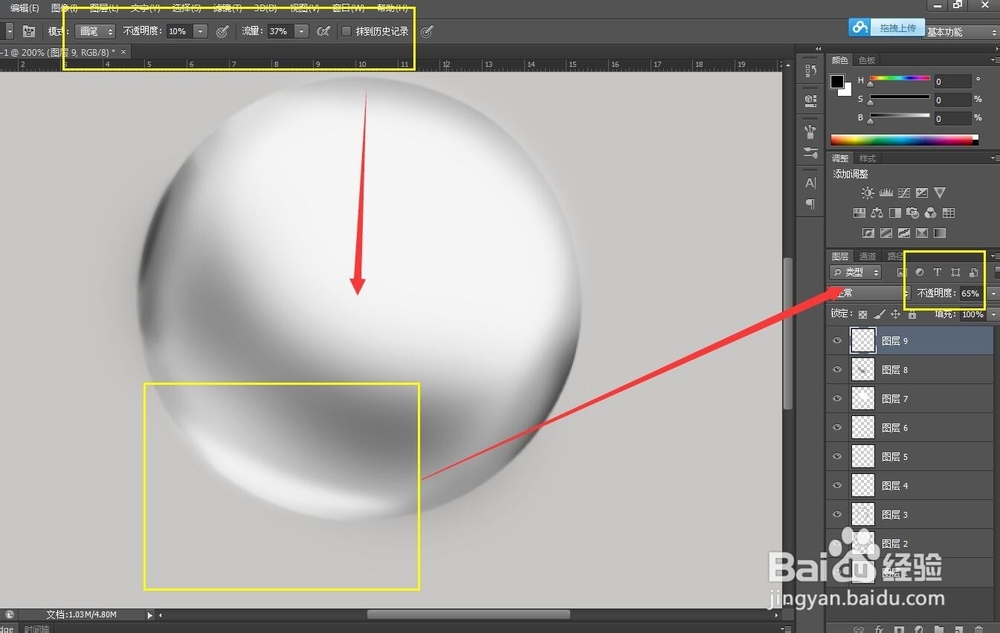Filter layers by shape layers icon

tap(955, 272)
